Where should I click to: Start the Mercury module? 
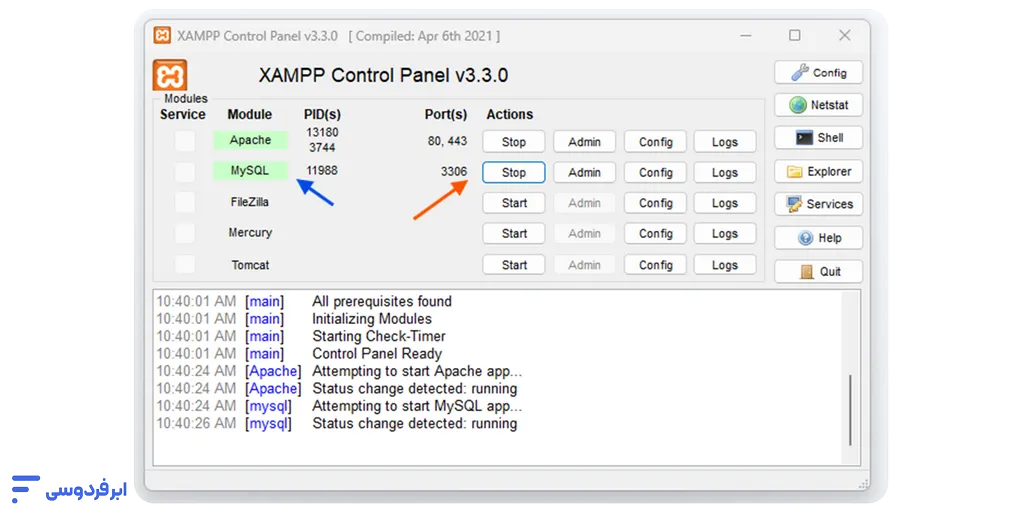point(514,234)
